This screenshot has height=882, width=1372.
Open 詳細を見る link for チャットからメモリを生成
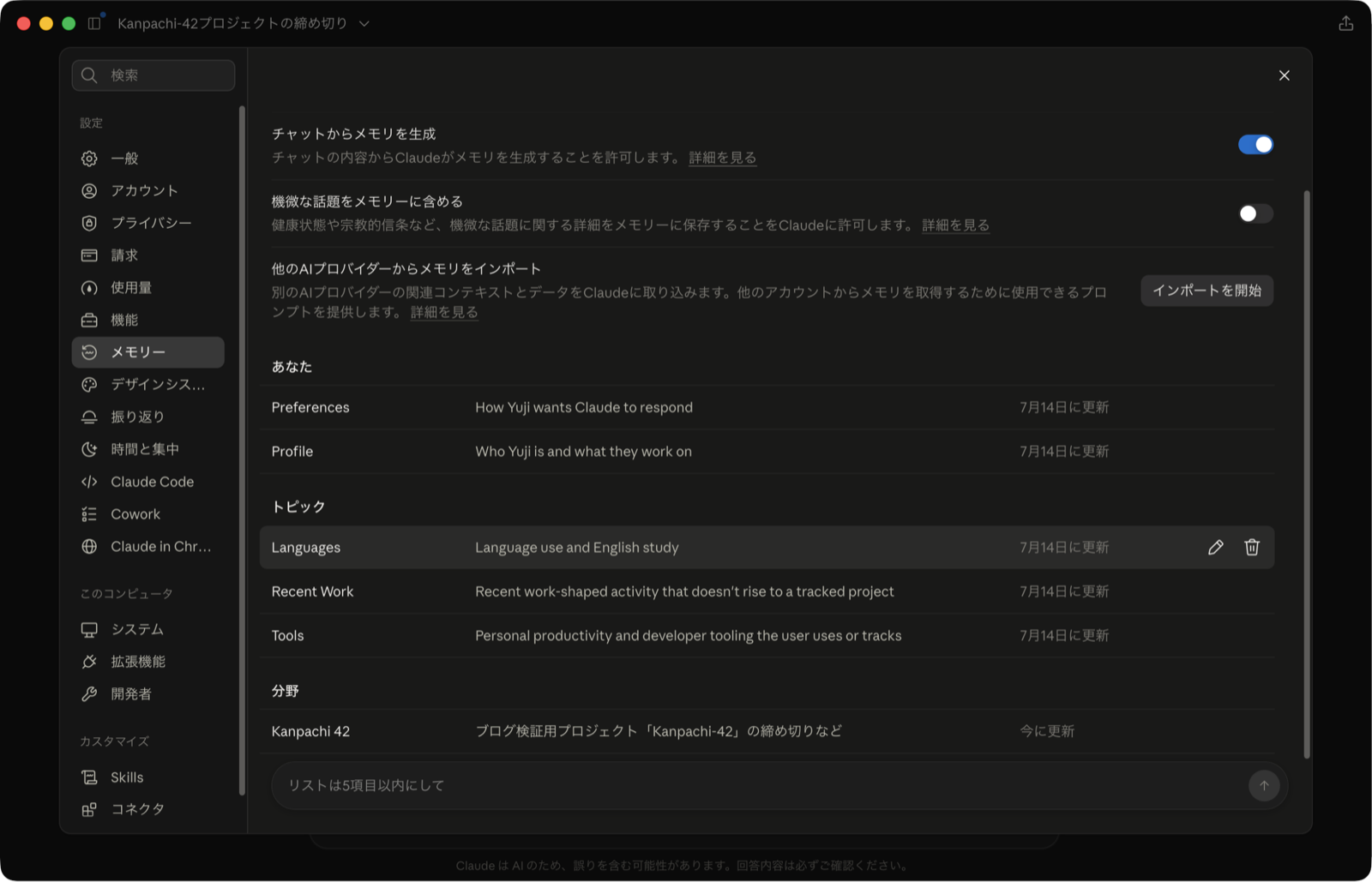(x=722, y=158)
